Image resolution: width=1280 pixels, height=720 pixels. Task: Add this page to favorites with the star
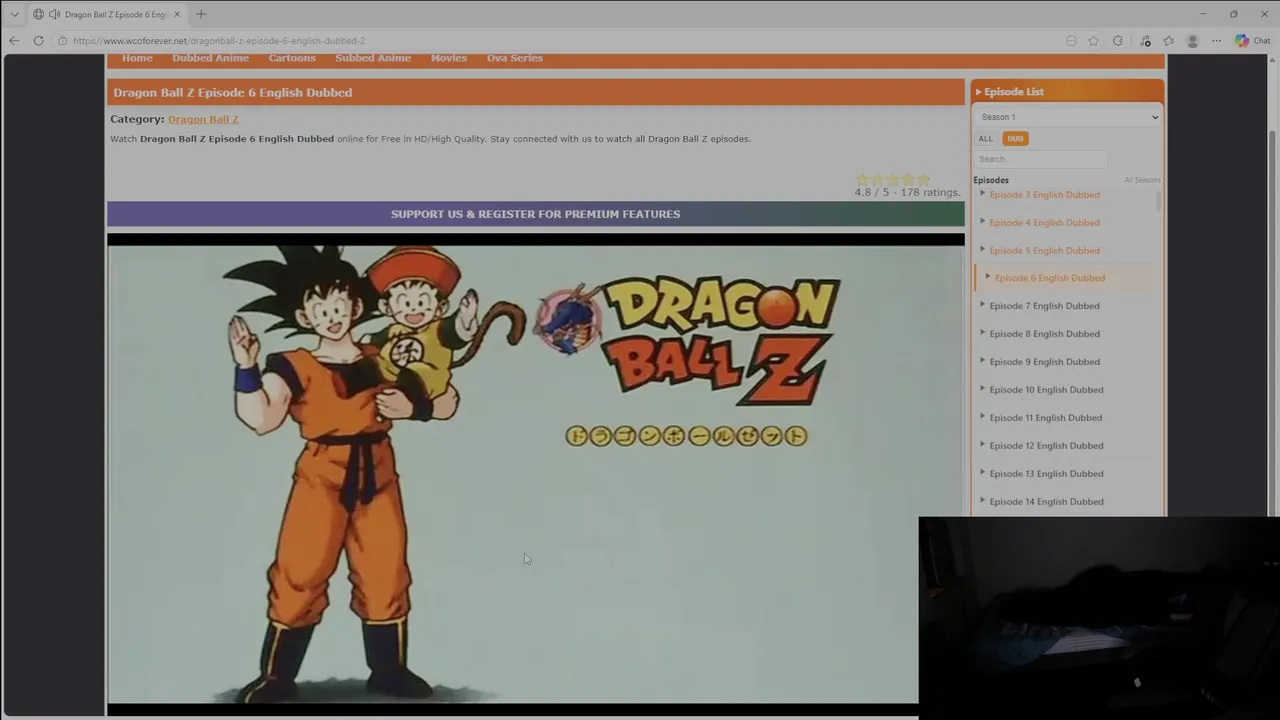click(1093, 41)
